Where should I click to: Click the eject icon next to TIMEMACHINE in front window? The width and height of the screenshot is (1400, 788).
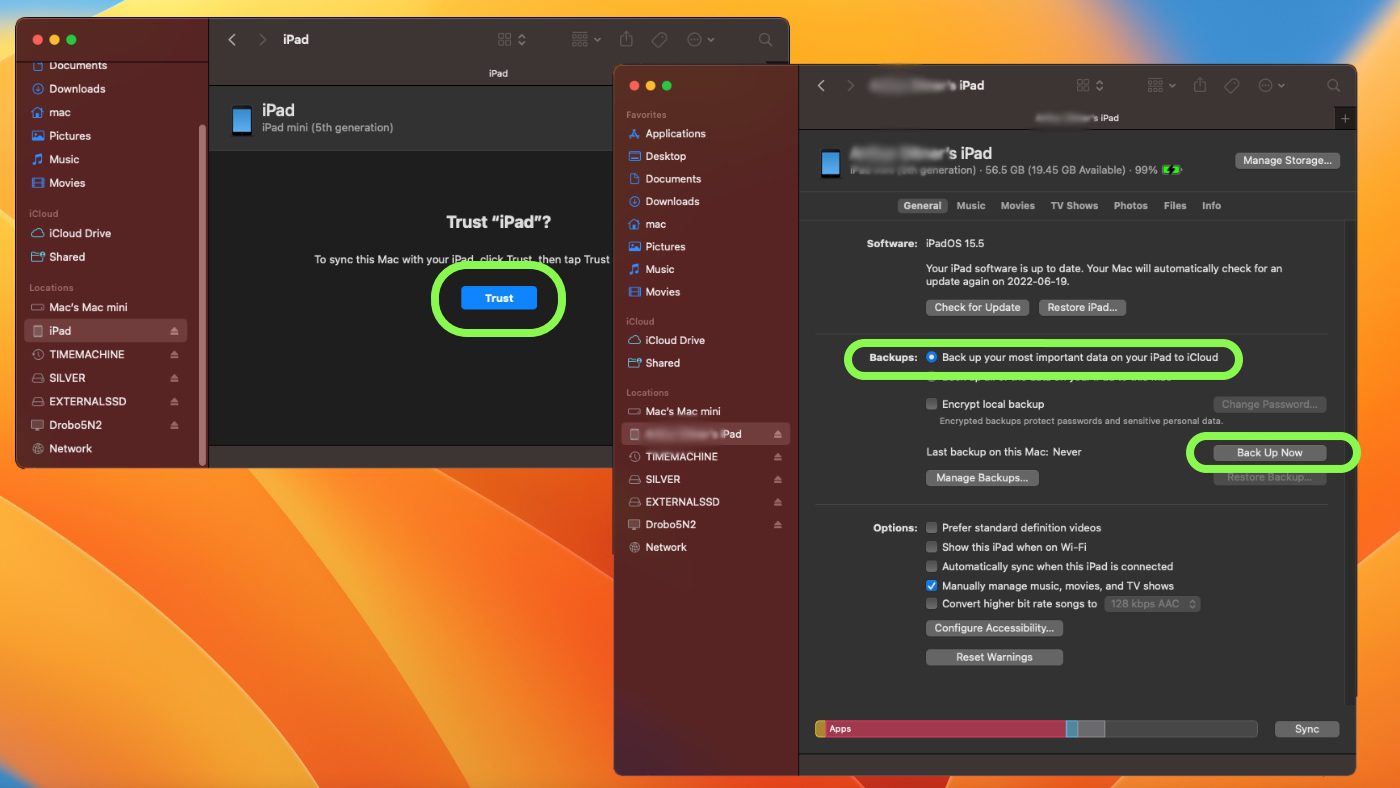pyautogui.click(x=778, y=457)
